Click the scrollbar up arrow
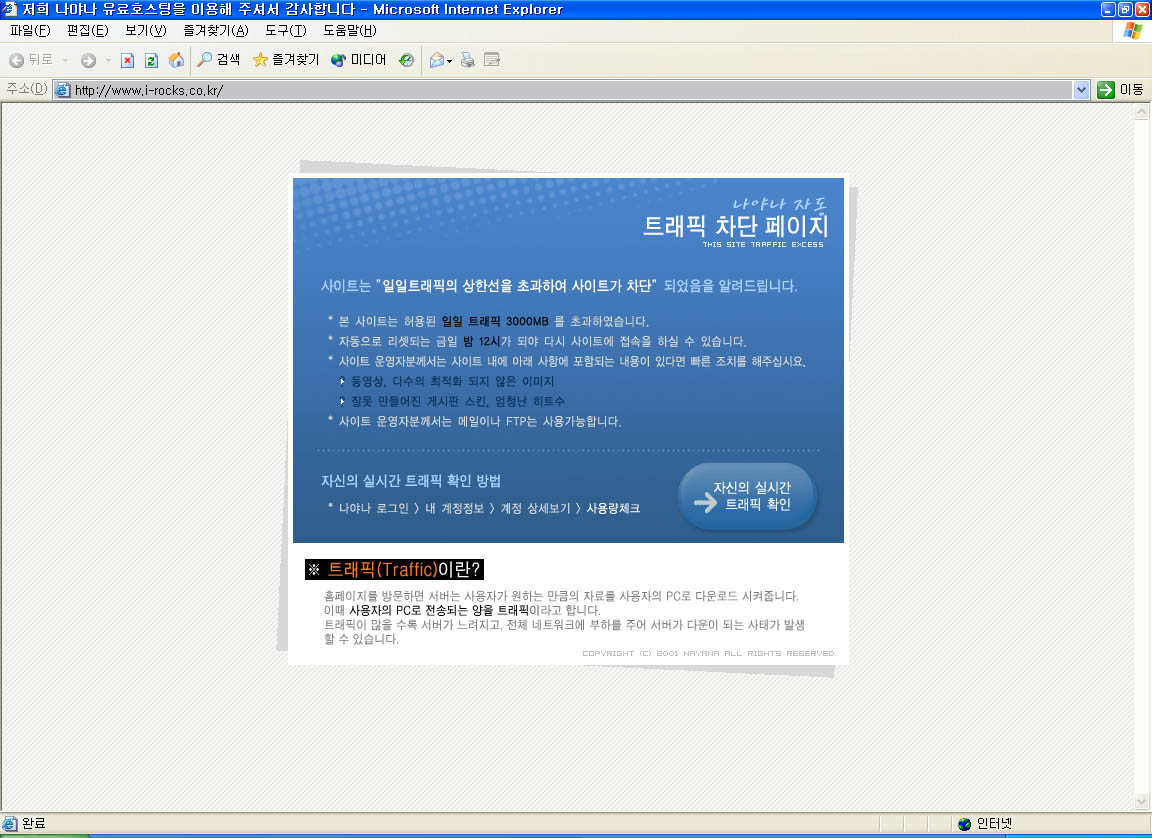 [x=1141, y=112]
